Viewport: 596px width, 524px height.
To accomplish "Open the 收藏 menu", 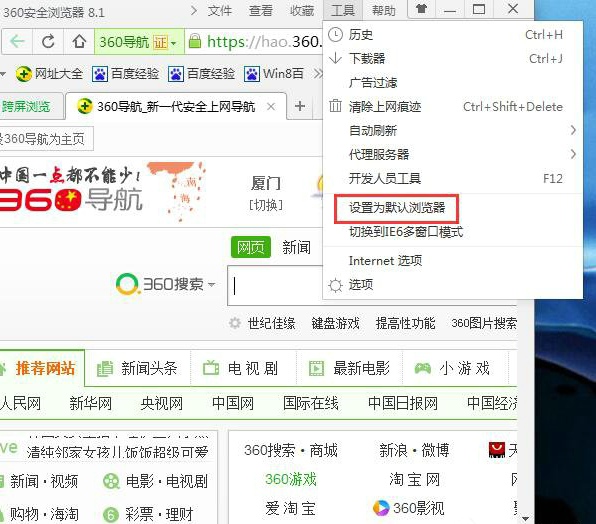I will 302,10.
